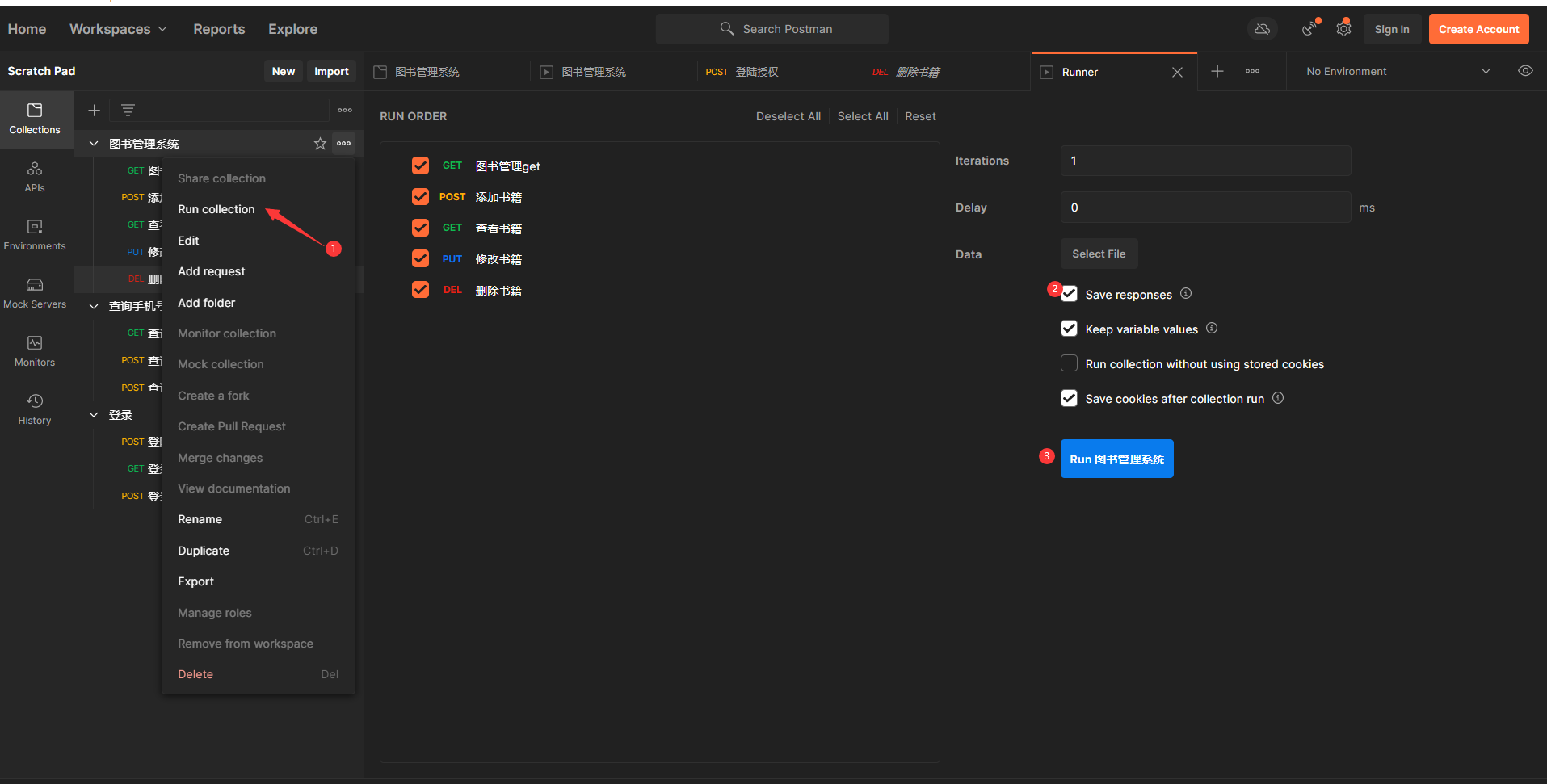Click info icon next to Keep variable values
Viewport: 1547px width, 784px height.
click(1212, 328)
